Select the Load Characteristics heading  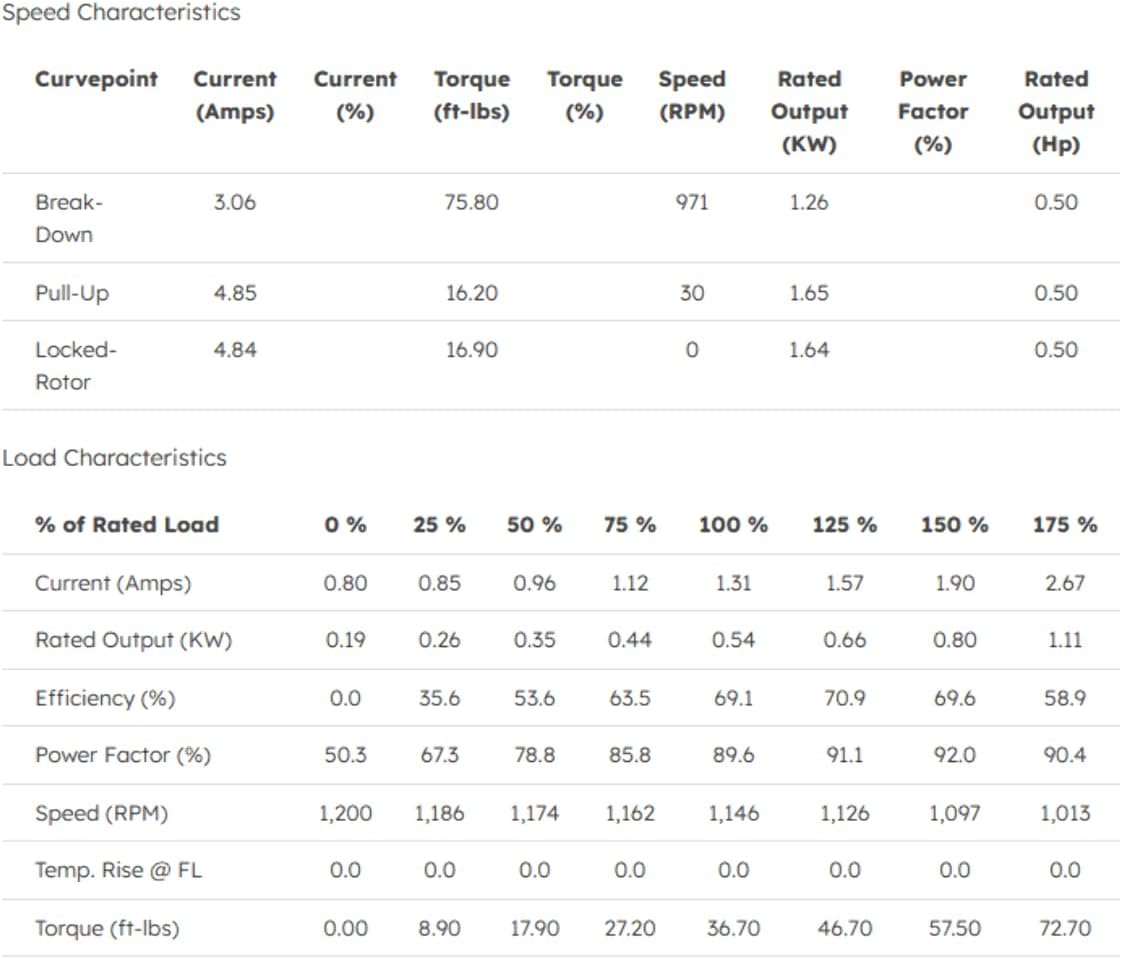coord(114,457)
